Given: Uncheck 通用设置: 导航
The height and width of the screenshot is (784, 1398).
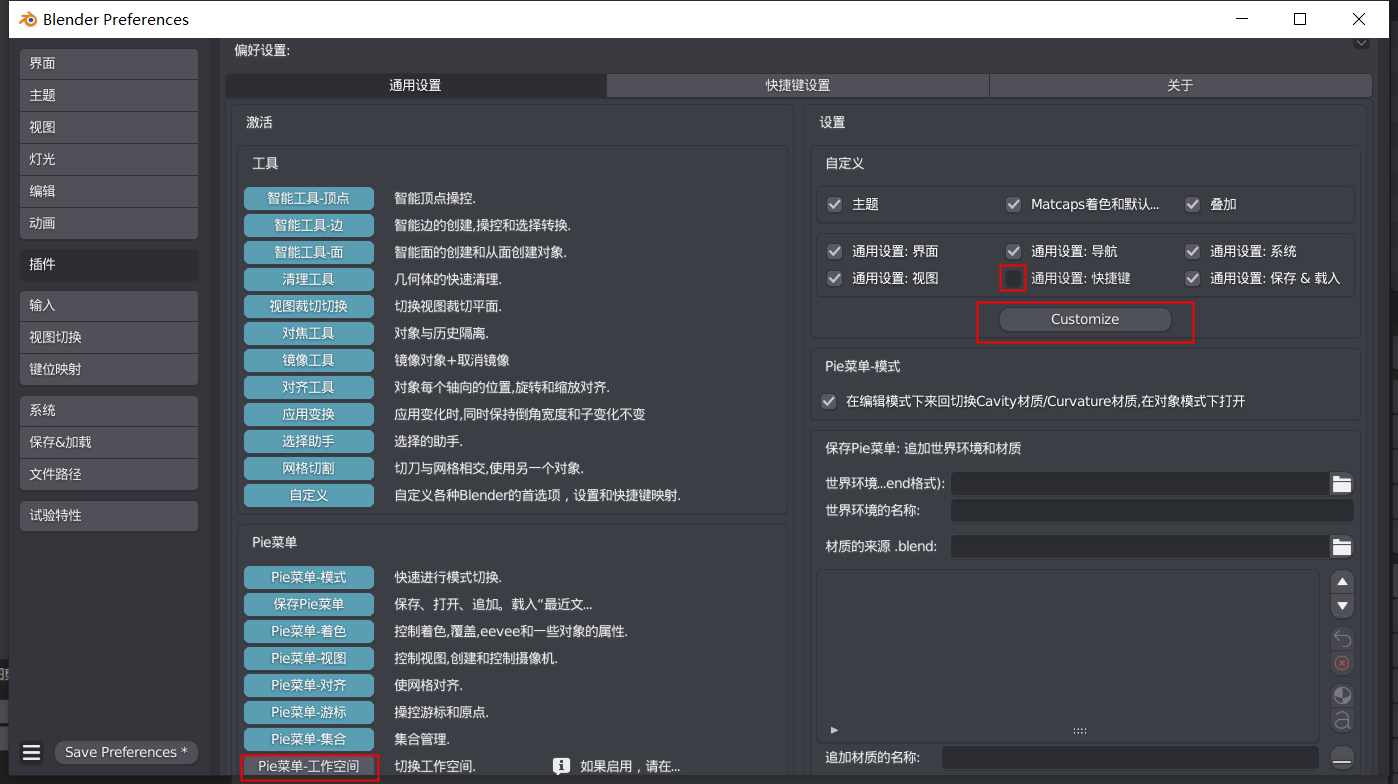Looking at the screenshot, I should coord(1014,251).
